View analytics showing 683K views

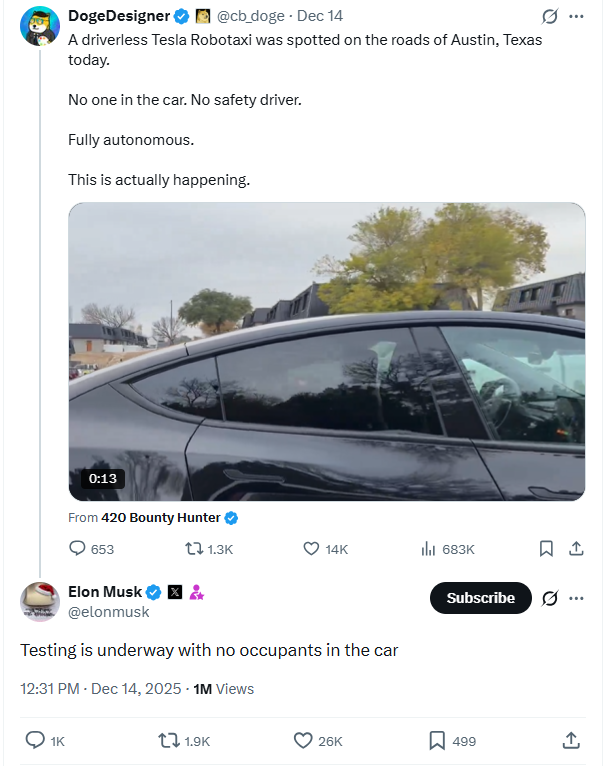(x=428, y=548)
